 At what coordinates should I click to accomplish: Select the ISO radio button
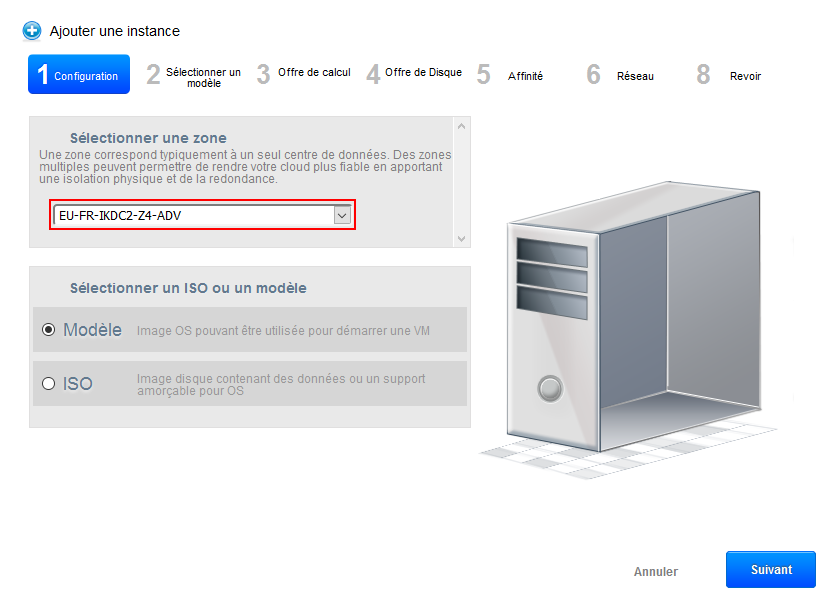click(48, 384)
